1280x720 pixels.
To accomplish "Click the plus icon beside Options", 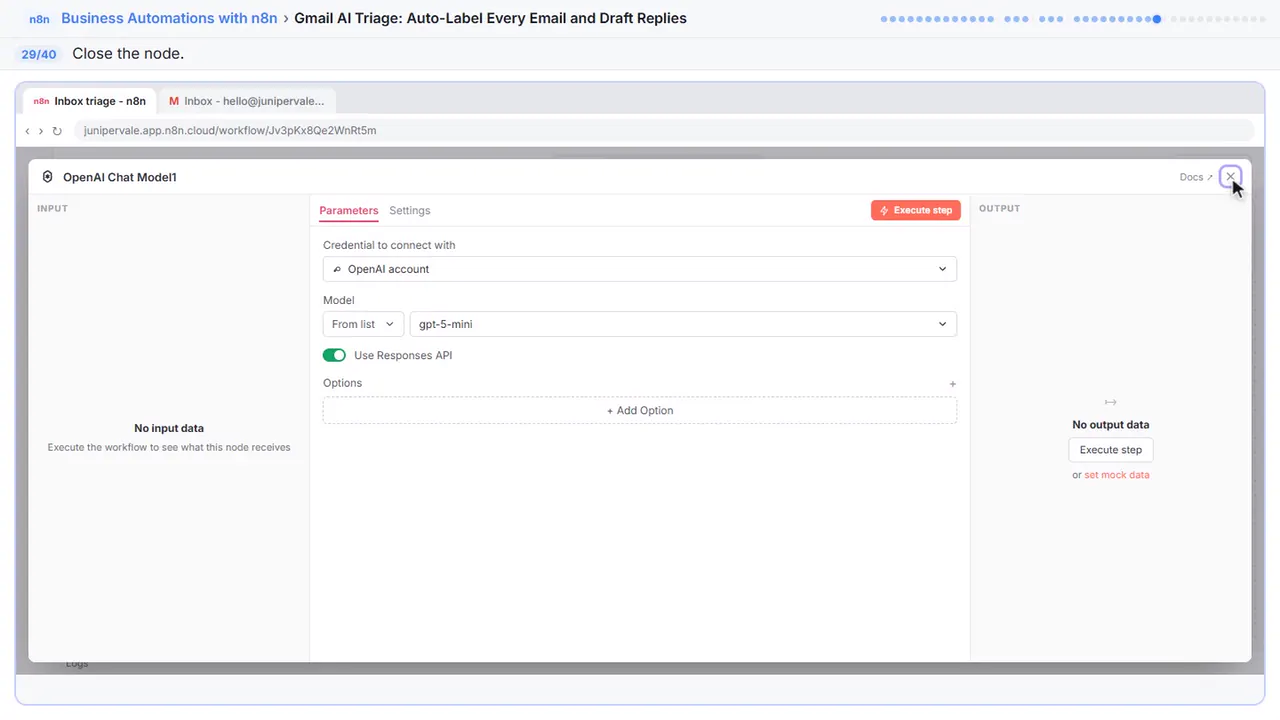I will (952, 384).
